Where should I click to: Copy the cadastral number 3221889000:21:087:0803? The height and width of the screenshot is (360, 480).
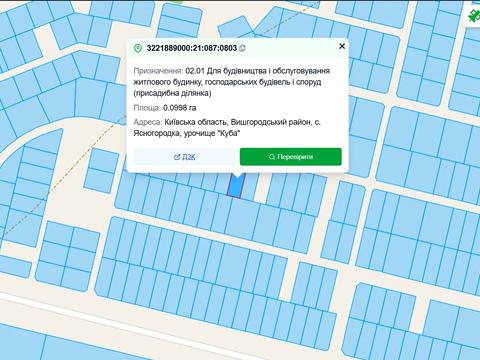click(242, 48)
